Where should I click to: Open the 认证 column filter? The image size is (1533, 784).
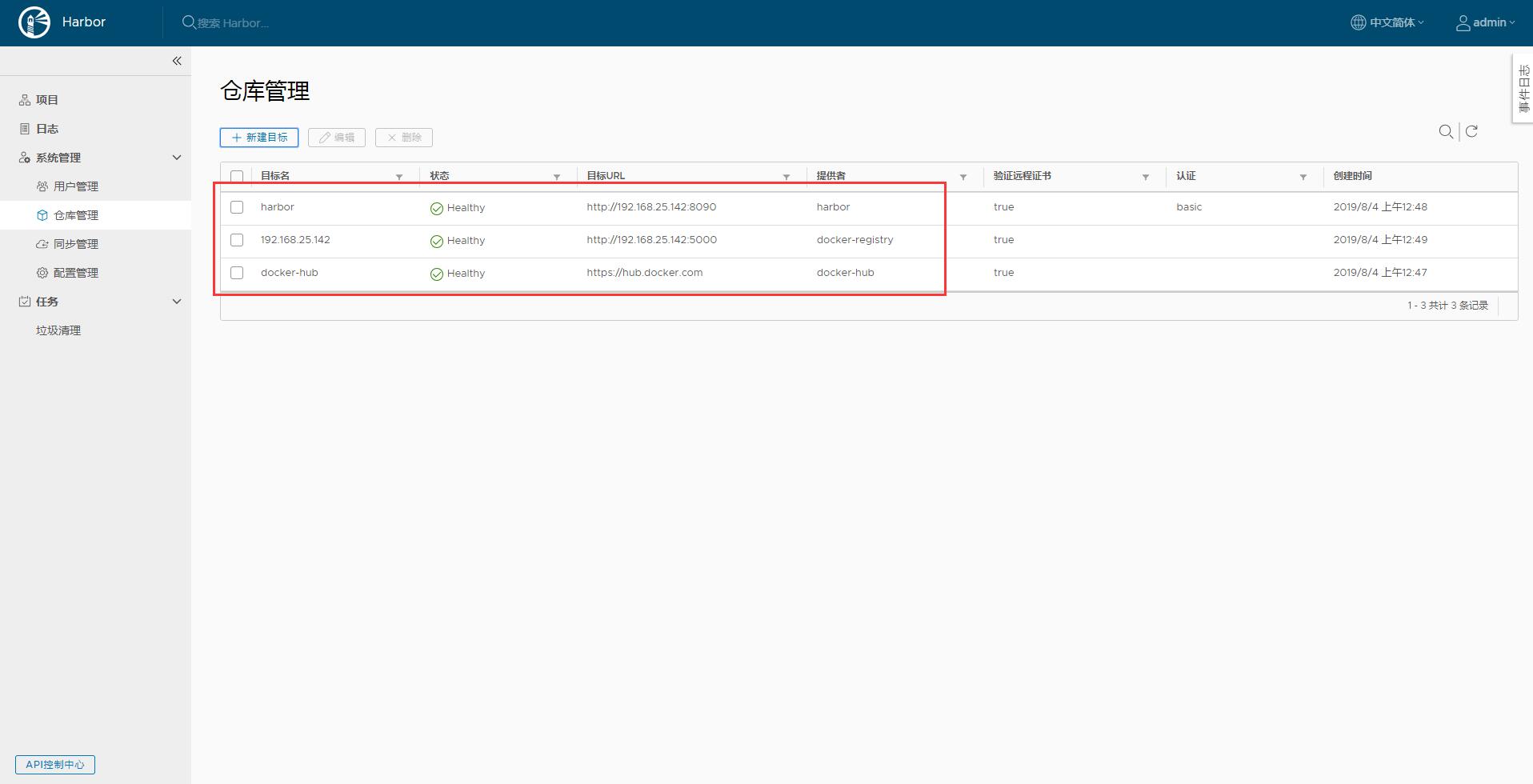pyautogui.click(x=1303, y=177)
